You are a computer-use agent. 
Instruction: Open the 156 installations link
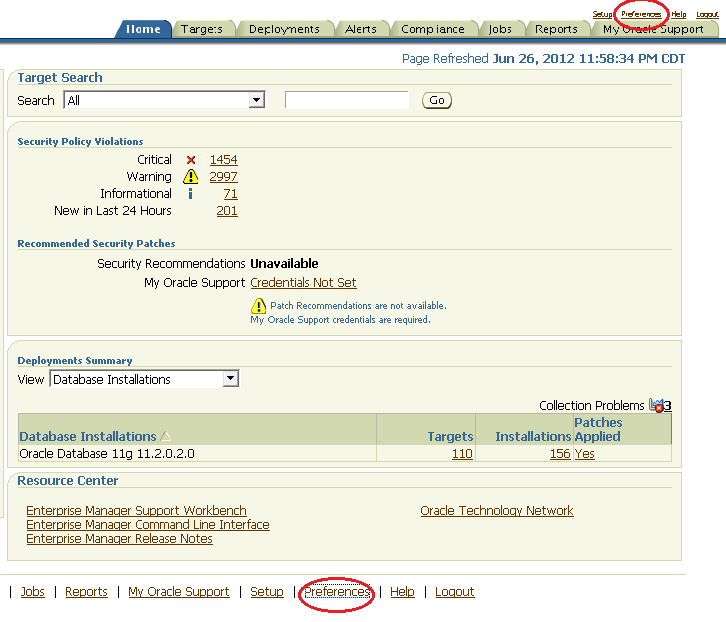pos(560,454)
